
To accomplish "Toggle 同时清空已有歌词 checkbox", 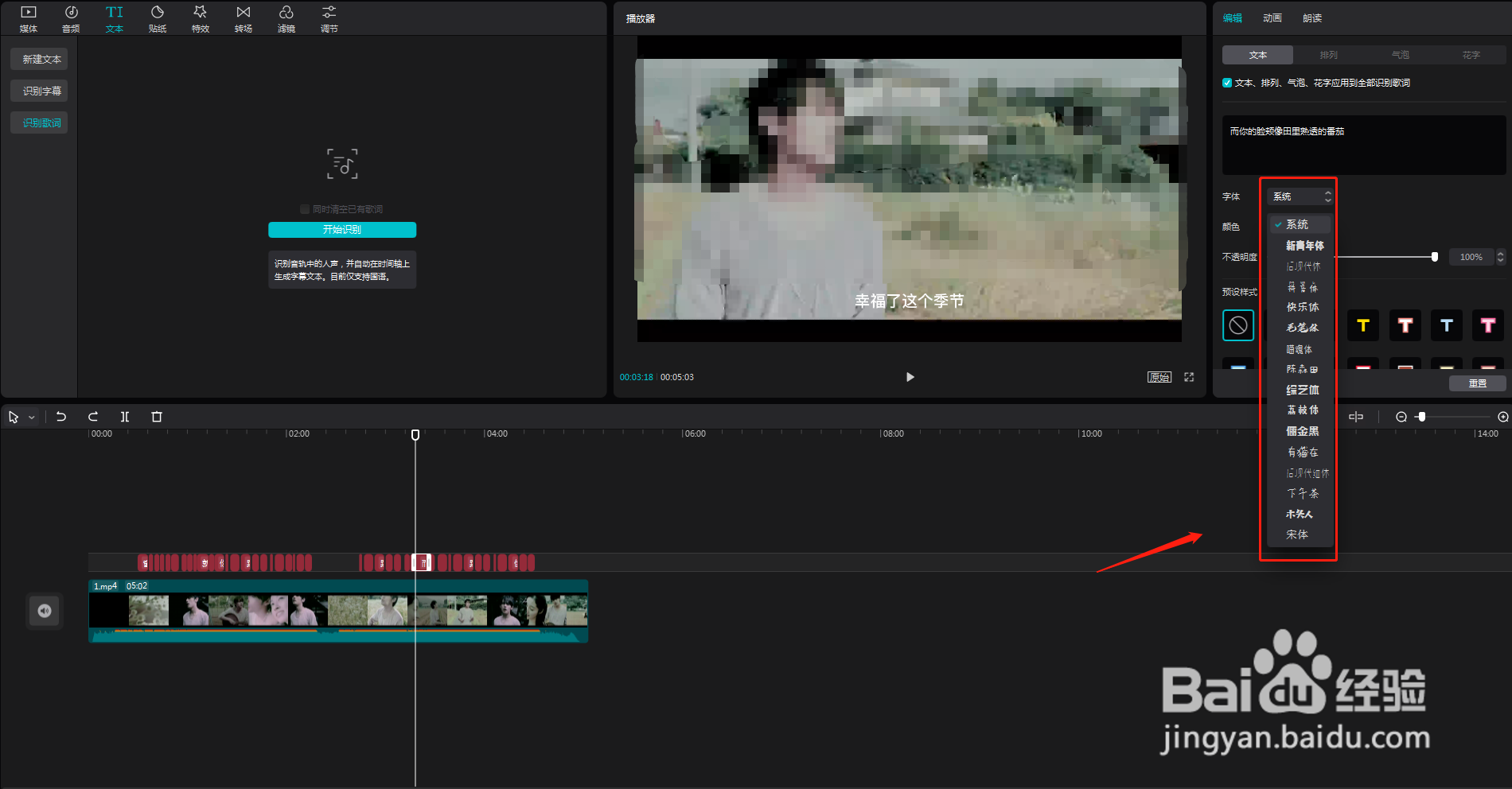I will 304,209.
